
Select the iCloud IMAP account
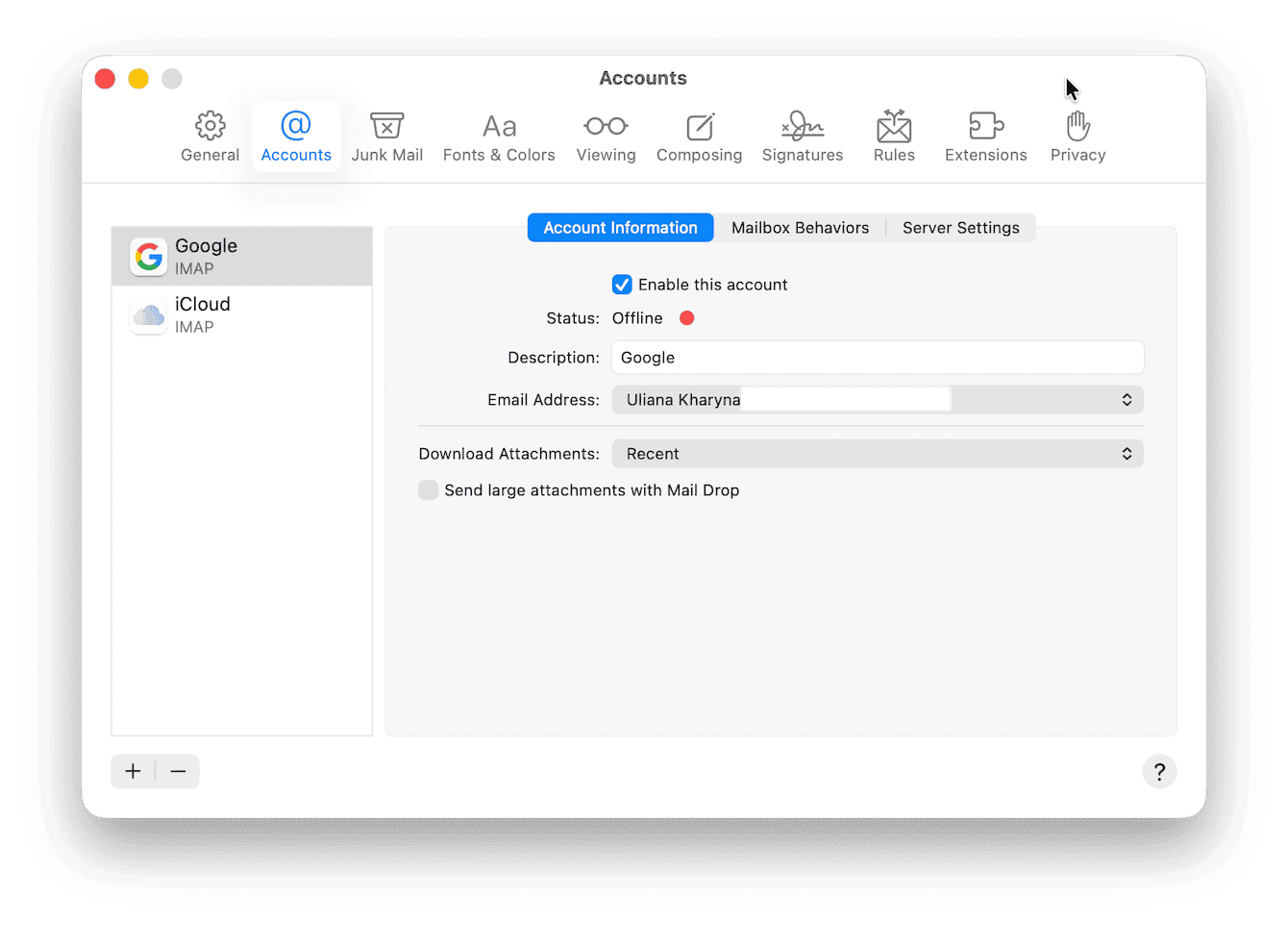(x=241, y=314)
